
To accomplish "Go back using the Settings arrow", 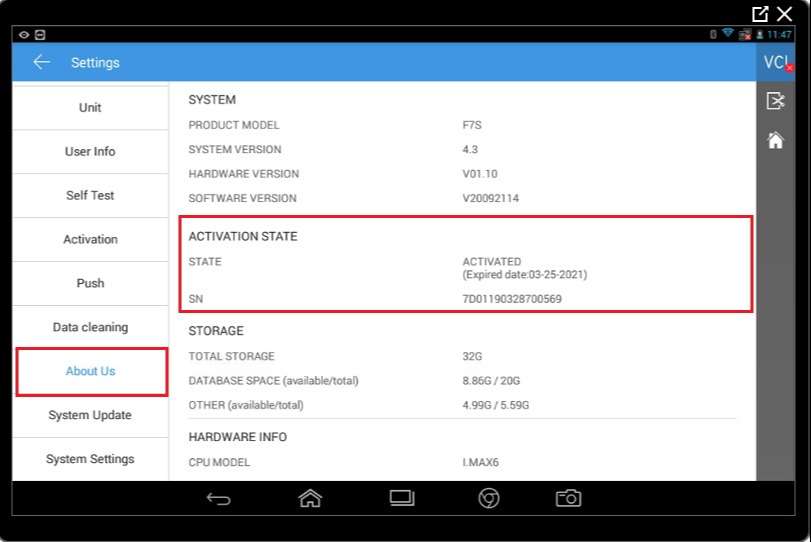I will (x=41, y=63).
